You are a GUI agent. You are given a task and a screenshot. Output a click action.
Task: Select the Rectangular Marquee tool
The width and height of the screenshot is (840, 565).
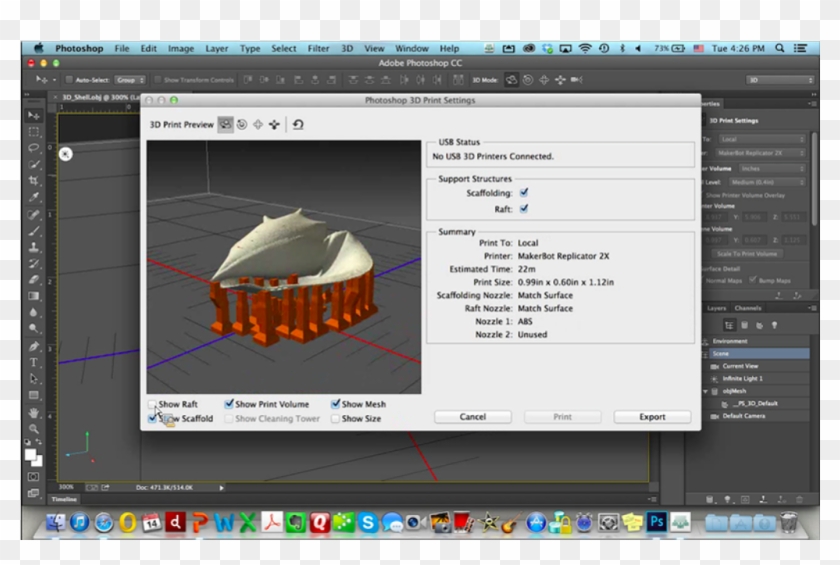[x=34, y=132]
